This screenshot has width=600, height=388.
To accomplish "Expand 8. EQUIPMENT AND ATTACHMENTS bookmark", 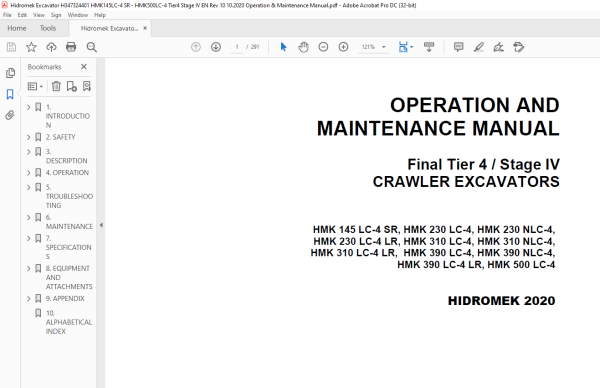I will click(29, 269).
